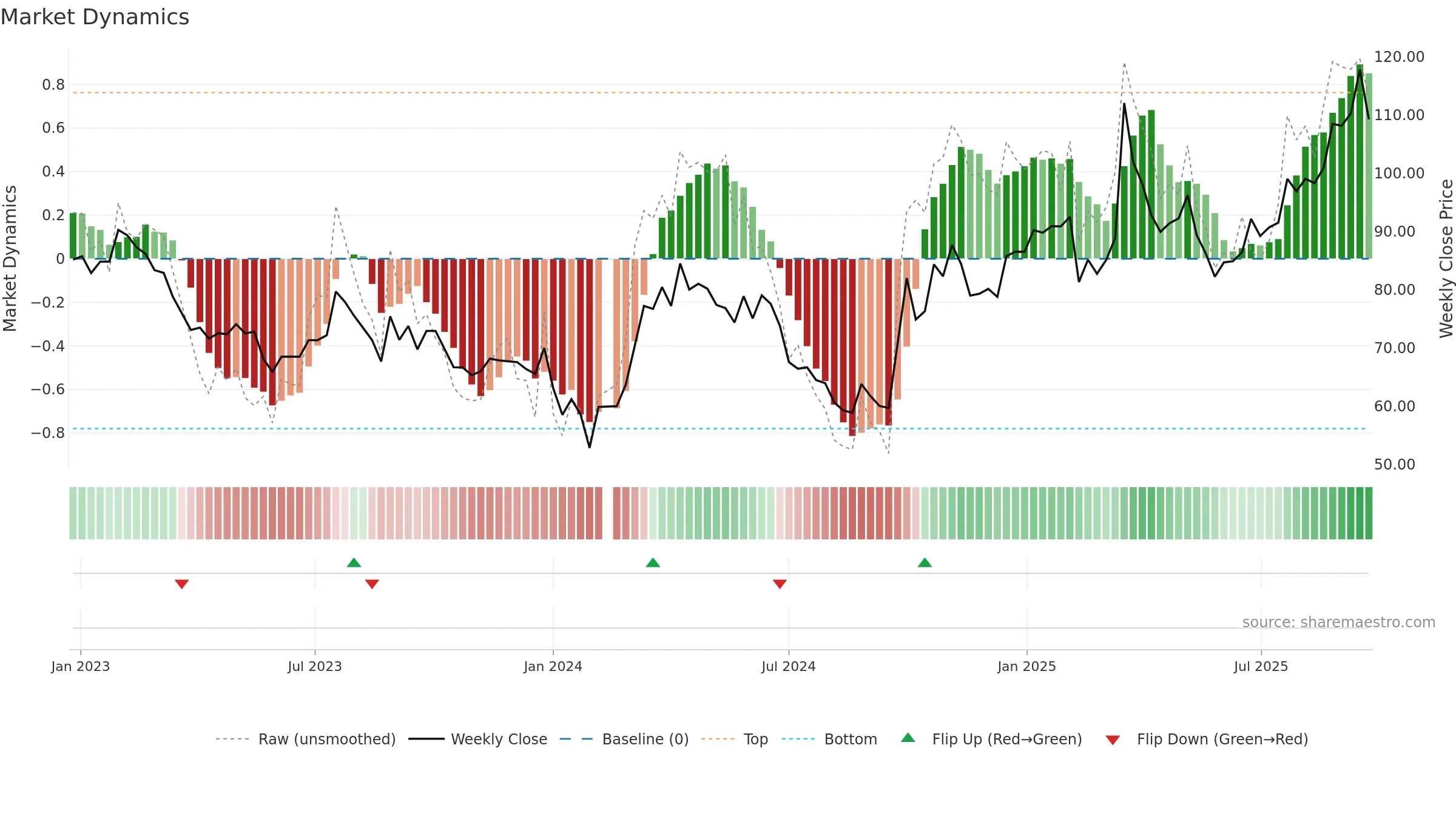Click the Top legend entry
The width and height of the screenshot is (1456, 819).
coord(735,739)
